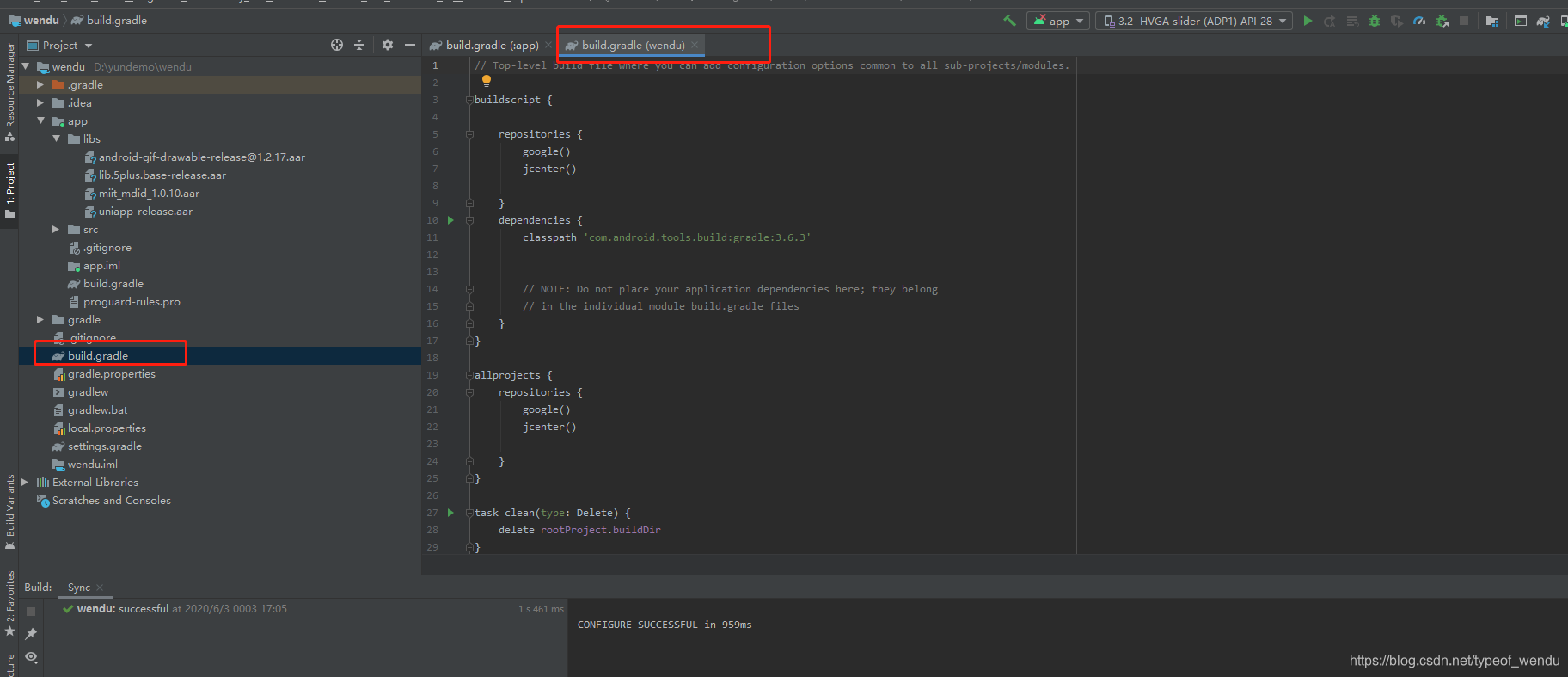Click the Apply Code Changes icon
This screenshot has width=1568, height=677.
coord(1352,21)
